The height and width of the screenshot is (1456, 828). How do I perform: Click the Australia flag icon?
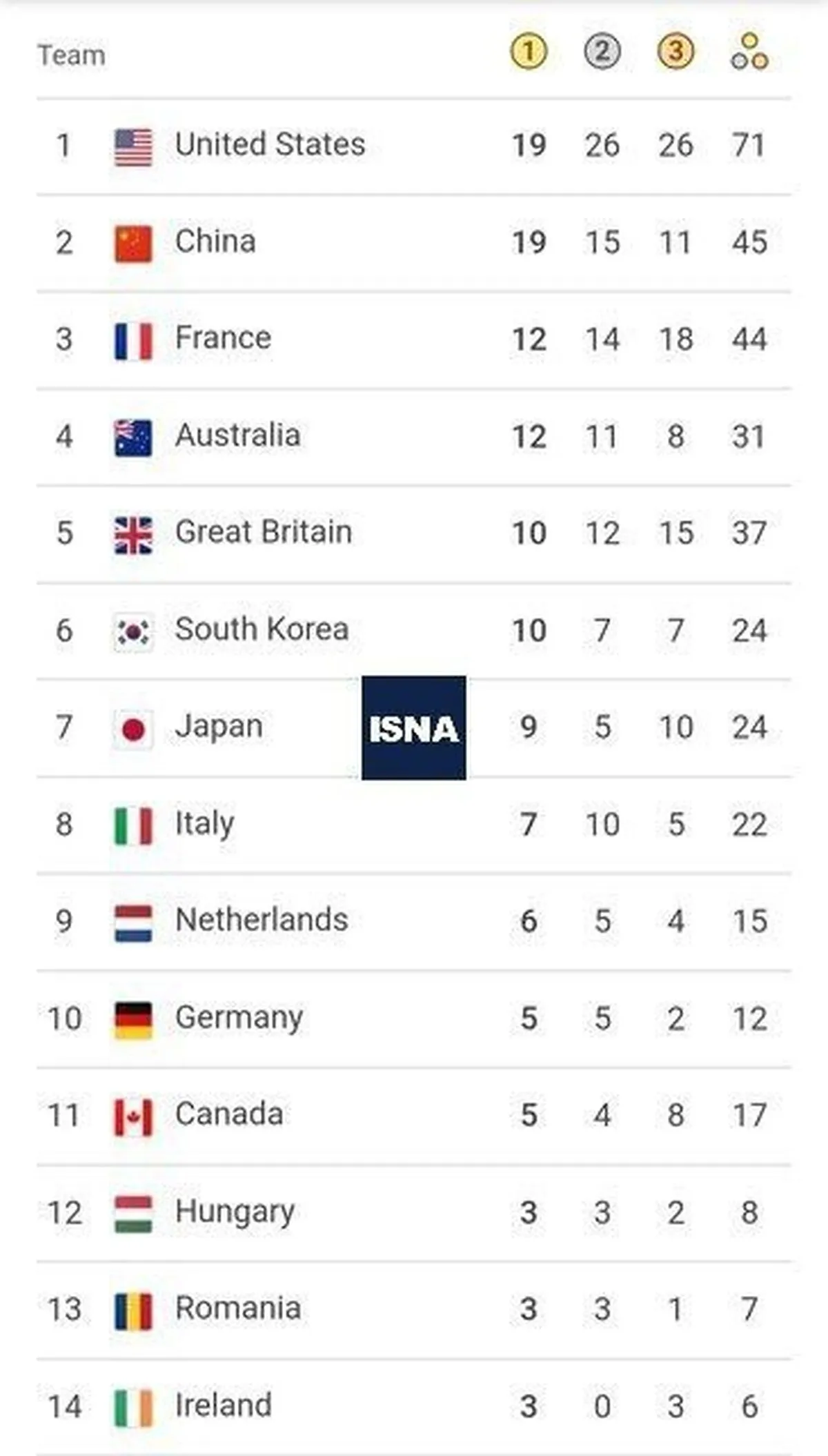[x=133, y=438]
